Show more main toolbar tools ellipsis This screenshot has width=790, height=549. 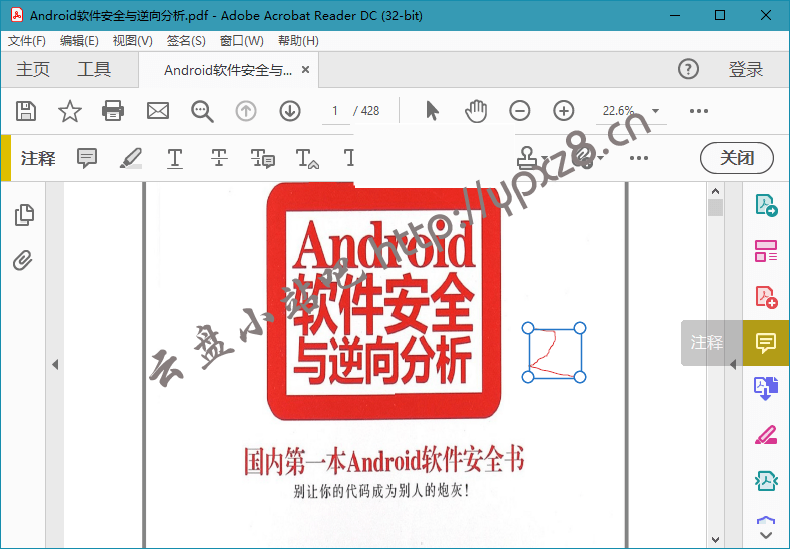[x=699, y=111]
